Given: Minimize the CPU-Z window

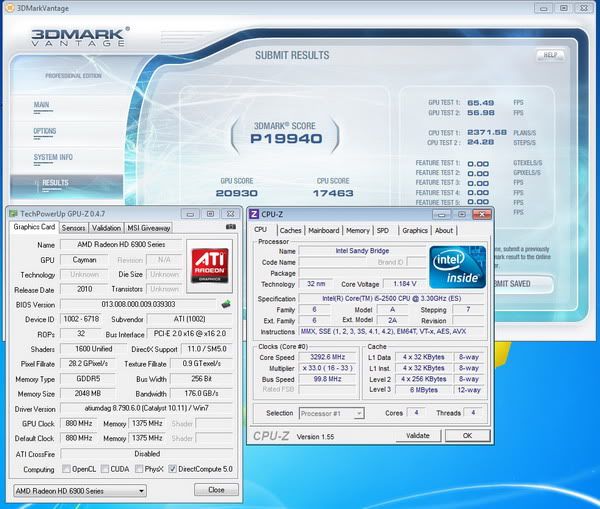Looking at the screenshot, I should pos(441,214).
